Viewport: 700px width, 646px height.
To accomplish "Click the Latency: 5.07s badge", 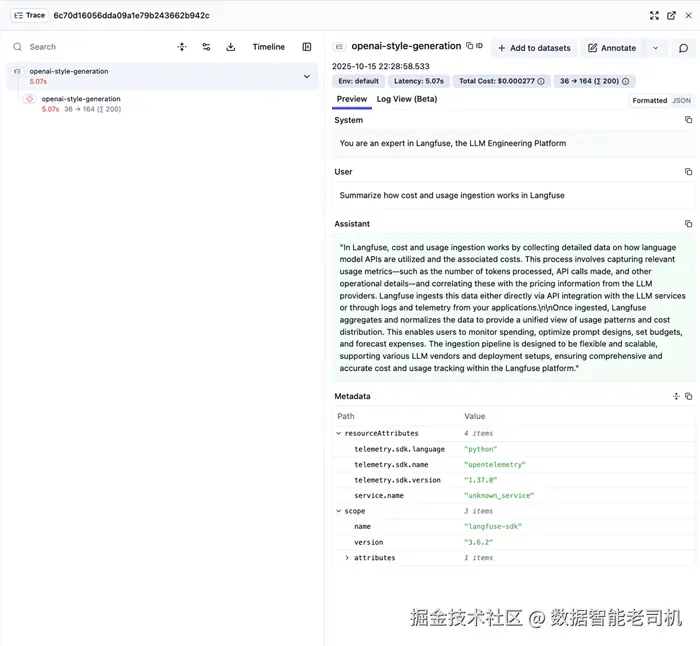I will [x=418, y=81].
